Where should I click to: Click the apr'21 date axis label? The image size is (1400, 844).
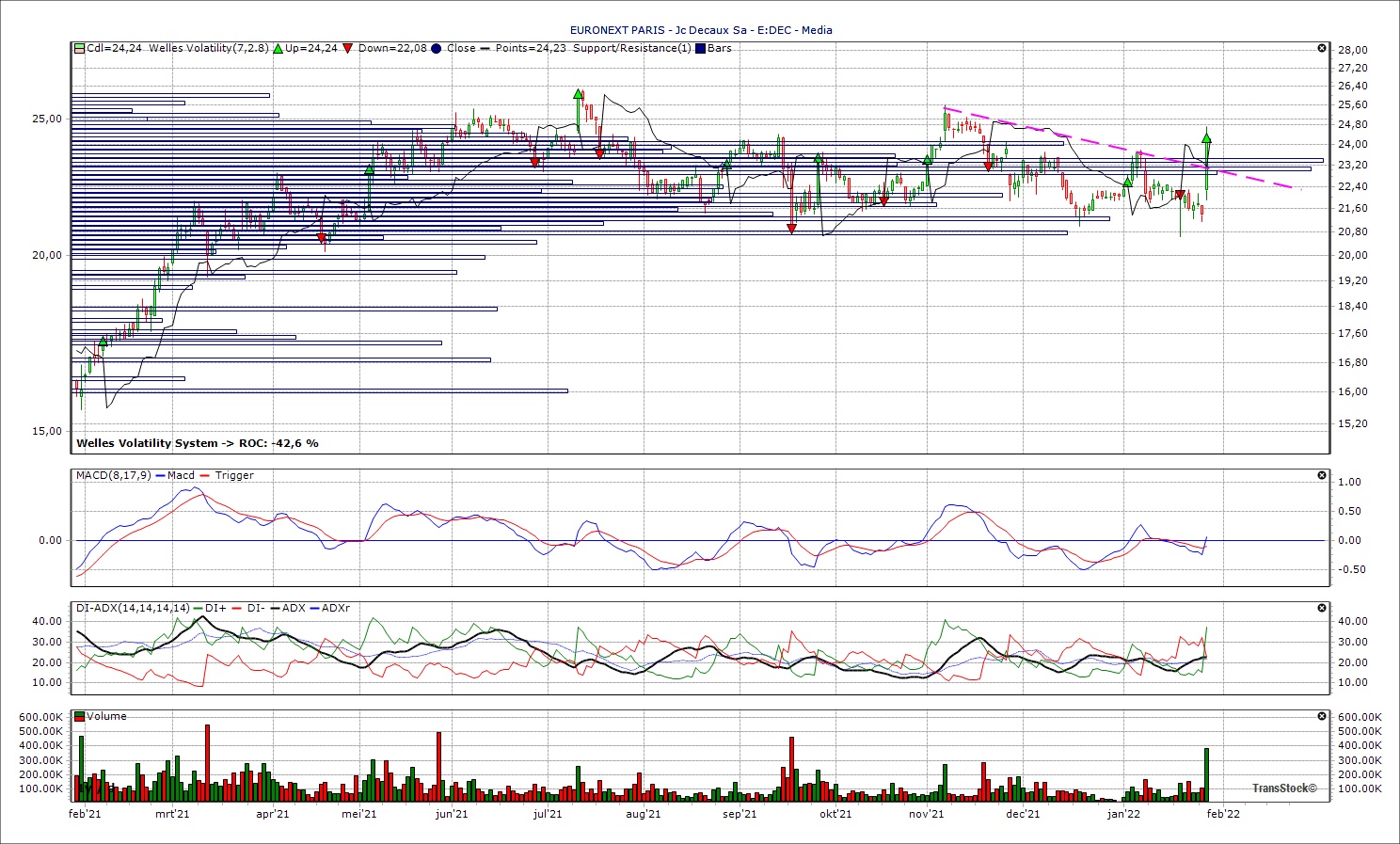(273, 814)
